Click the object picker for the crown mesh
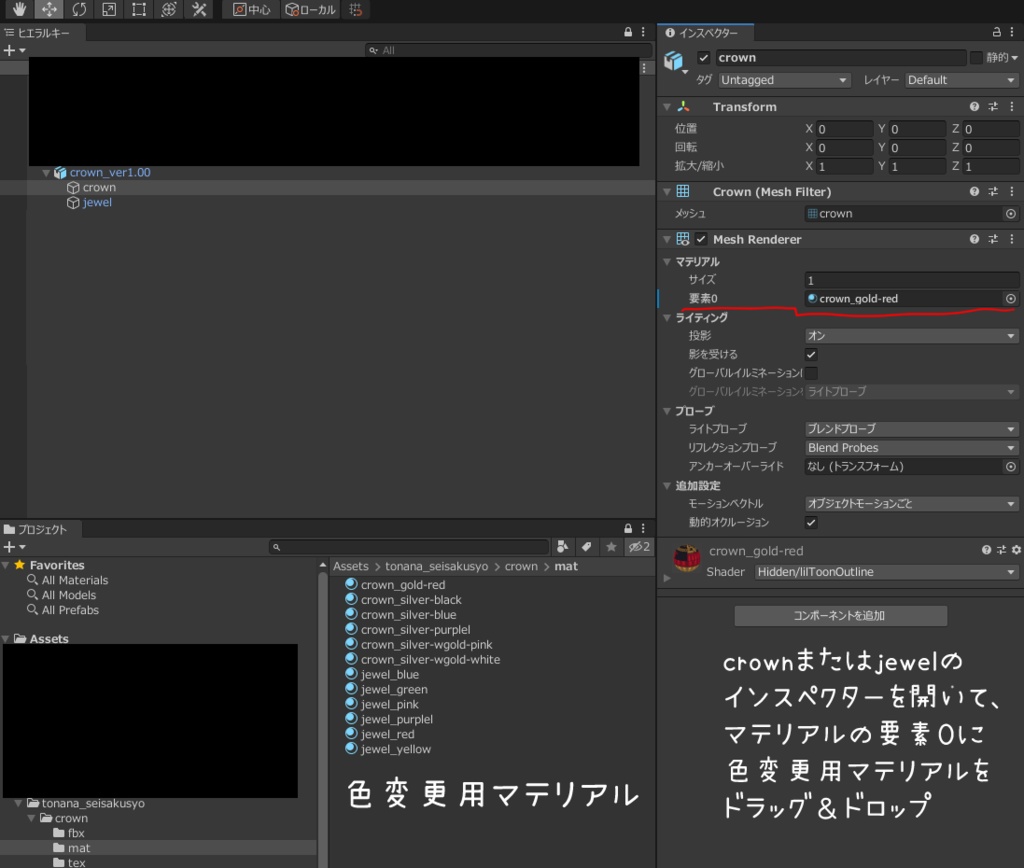This screenshot has height=868, width=1024. 1010,214
